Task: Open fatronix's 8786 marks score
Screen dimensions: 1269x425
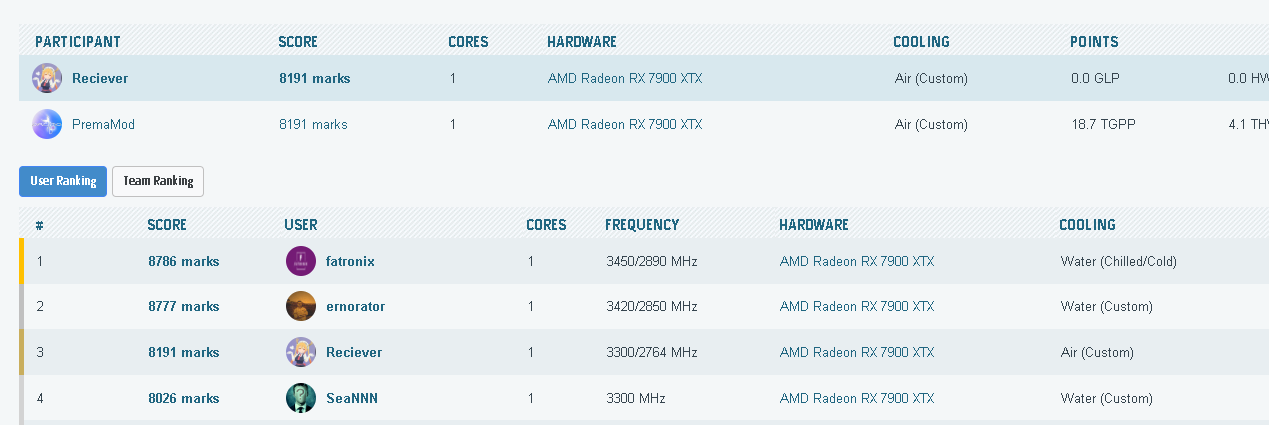Action: pos(183,261)
